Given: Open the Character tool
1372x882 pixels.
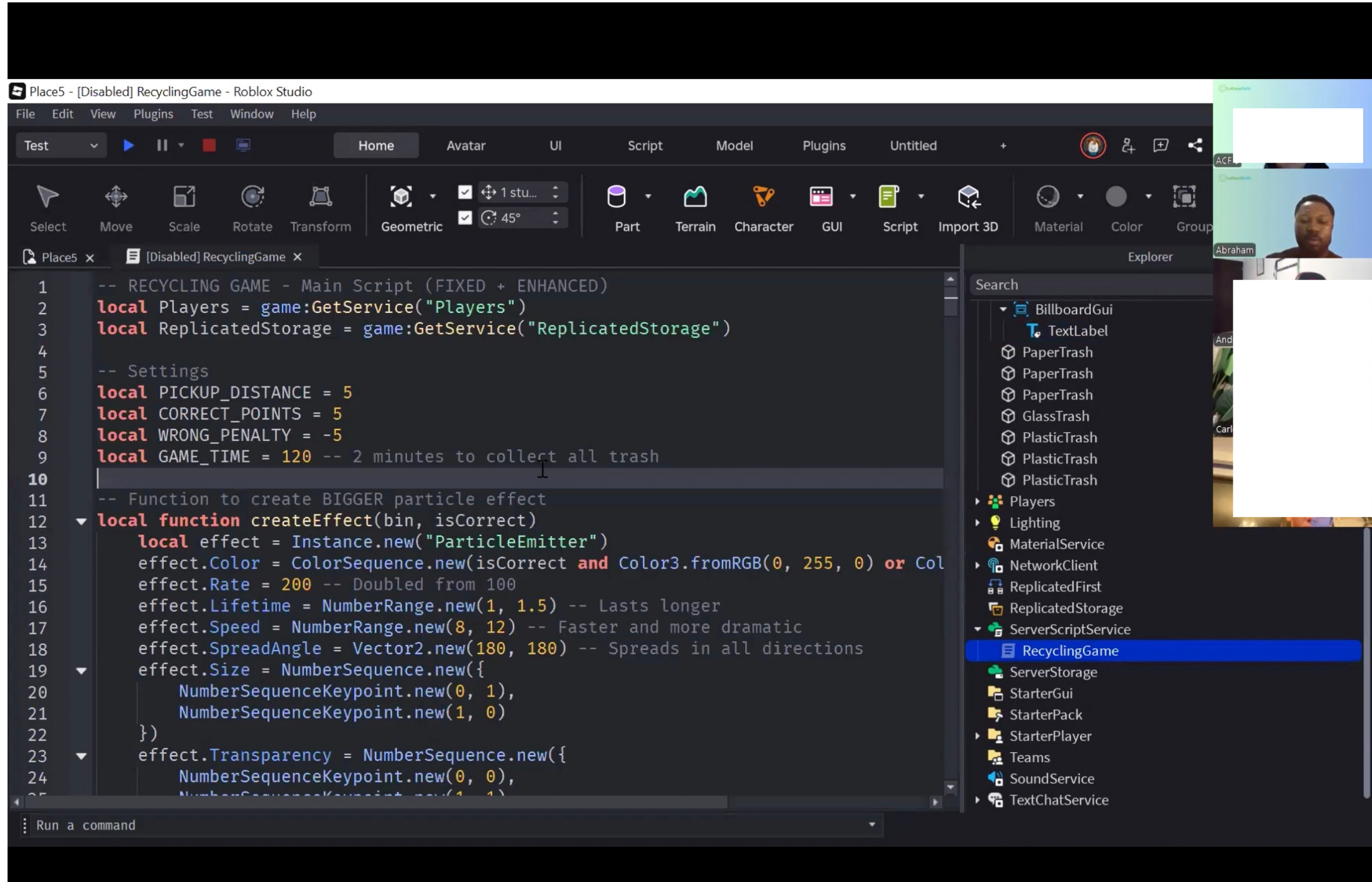Looking at the screenshot, I should (x=764, y=208).
